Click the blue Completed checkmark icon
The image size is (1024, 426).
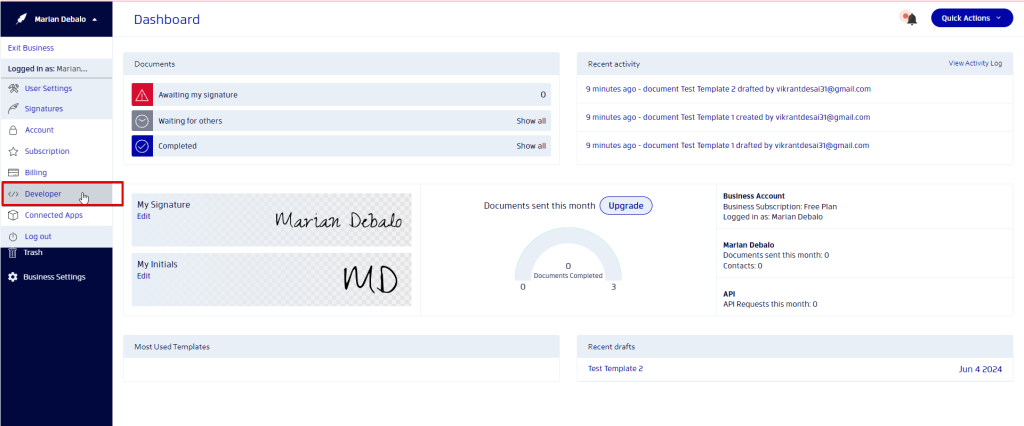pos(142,146)
